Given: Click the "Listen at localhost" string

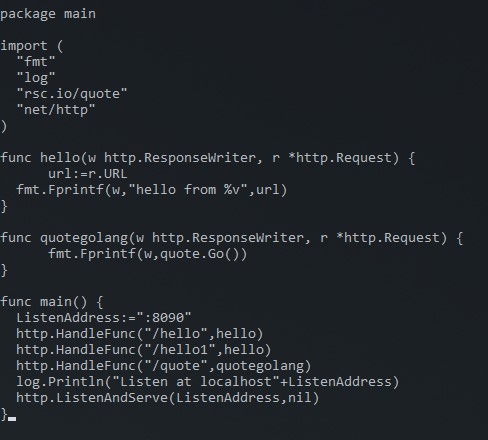Looking at the screenshot, I should [x=196, y=382].
